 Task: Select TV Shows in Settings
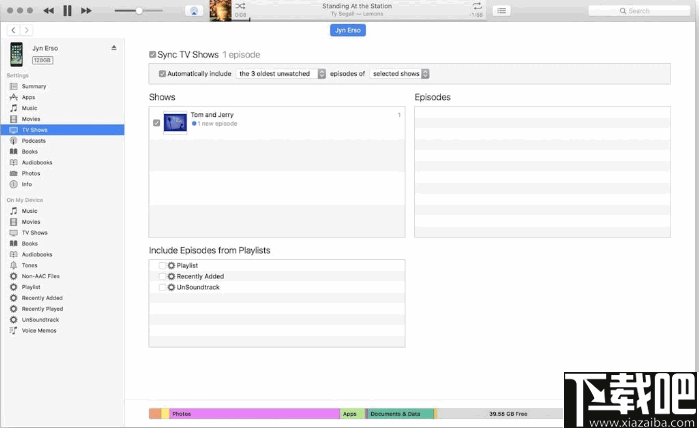62,130
